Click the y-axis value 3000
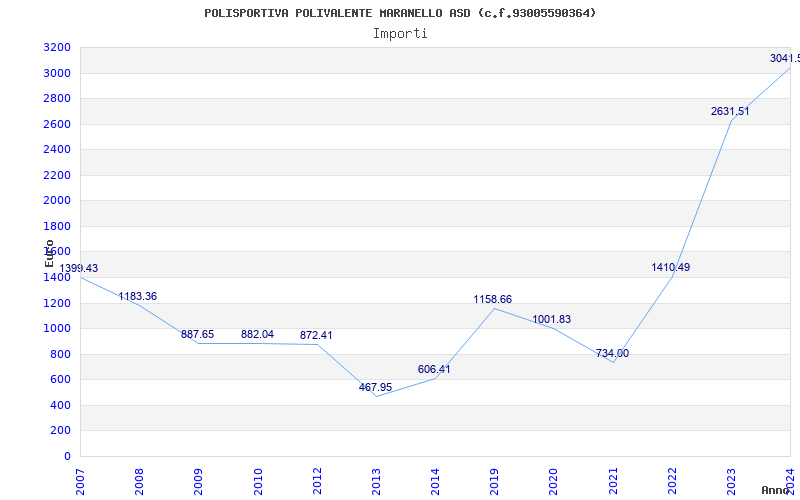 tap(57, 73)
